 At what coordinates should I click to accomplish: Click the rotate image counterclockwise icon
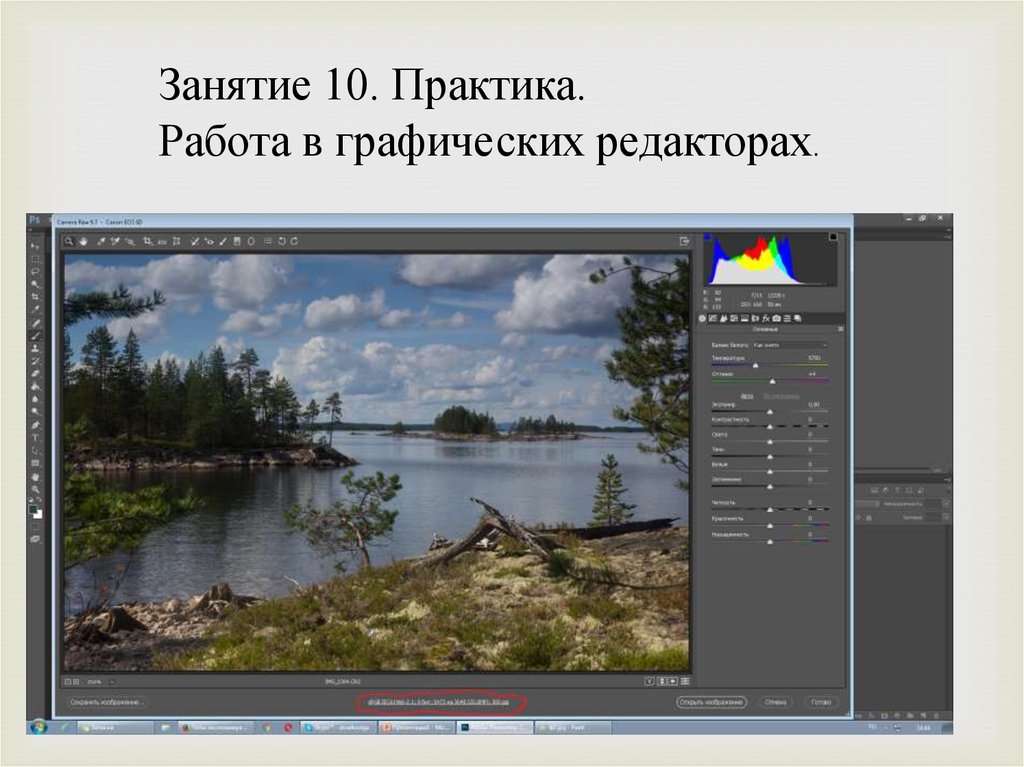[x=282, y=241]
